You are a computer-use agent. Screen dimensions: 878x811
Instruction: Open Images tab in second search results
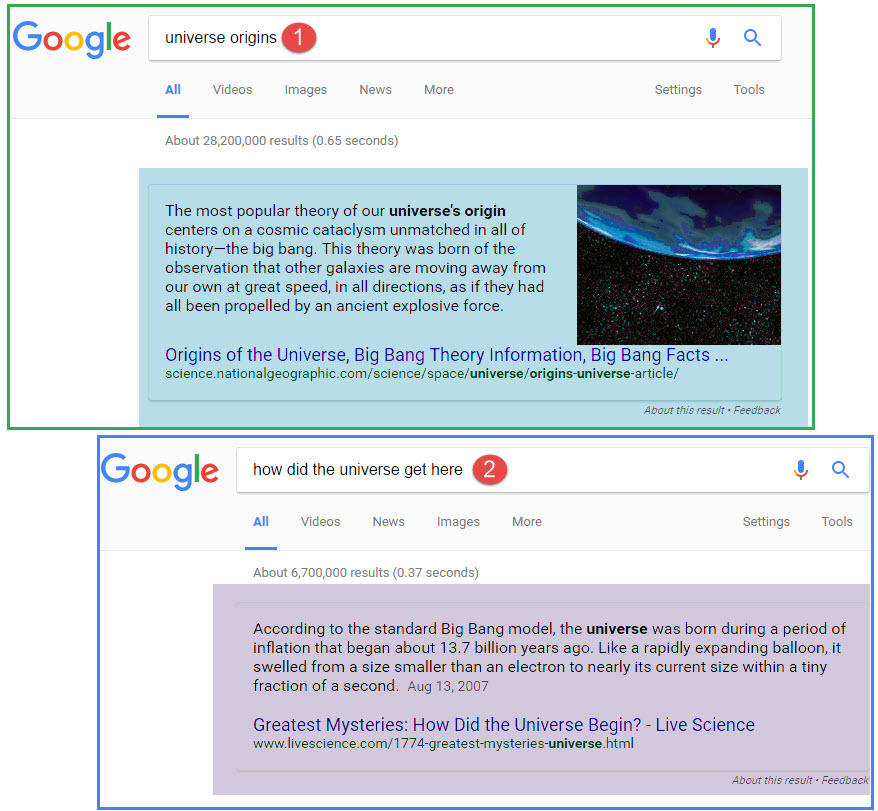(458, 521)
